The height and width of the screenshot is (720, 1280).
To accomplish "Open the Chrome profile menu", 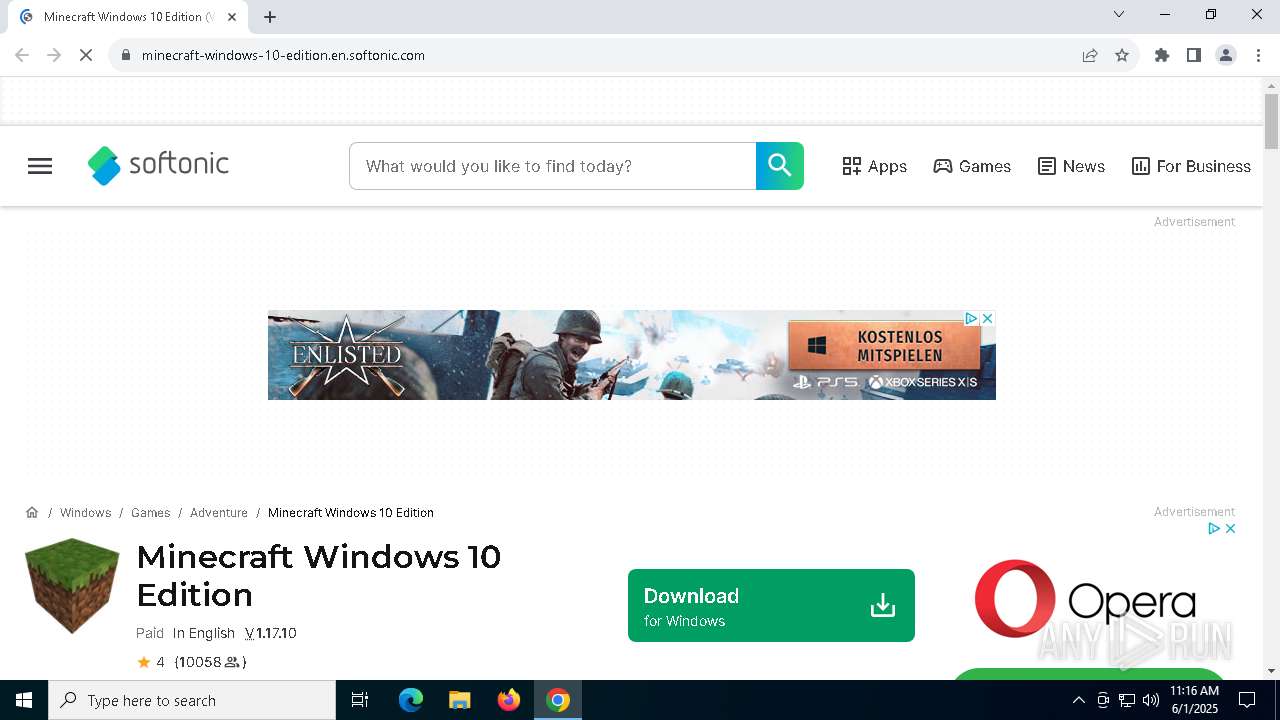I will 1226,55.
